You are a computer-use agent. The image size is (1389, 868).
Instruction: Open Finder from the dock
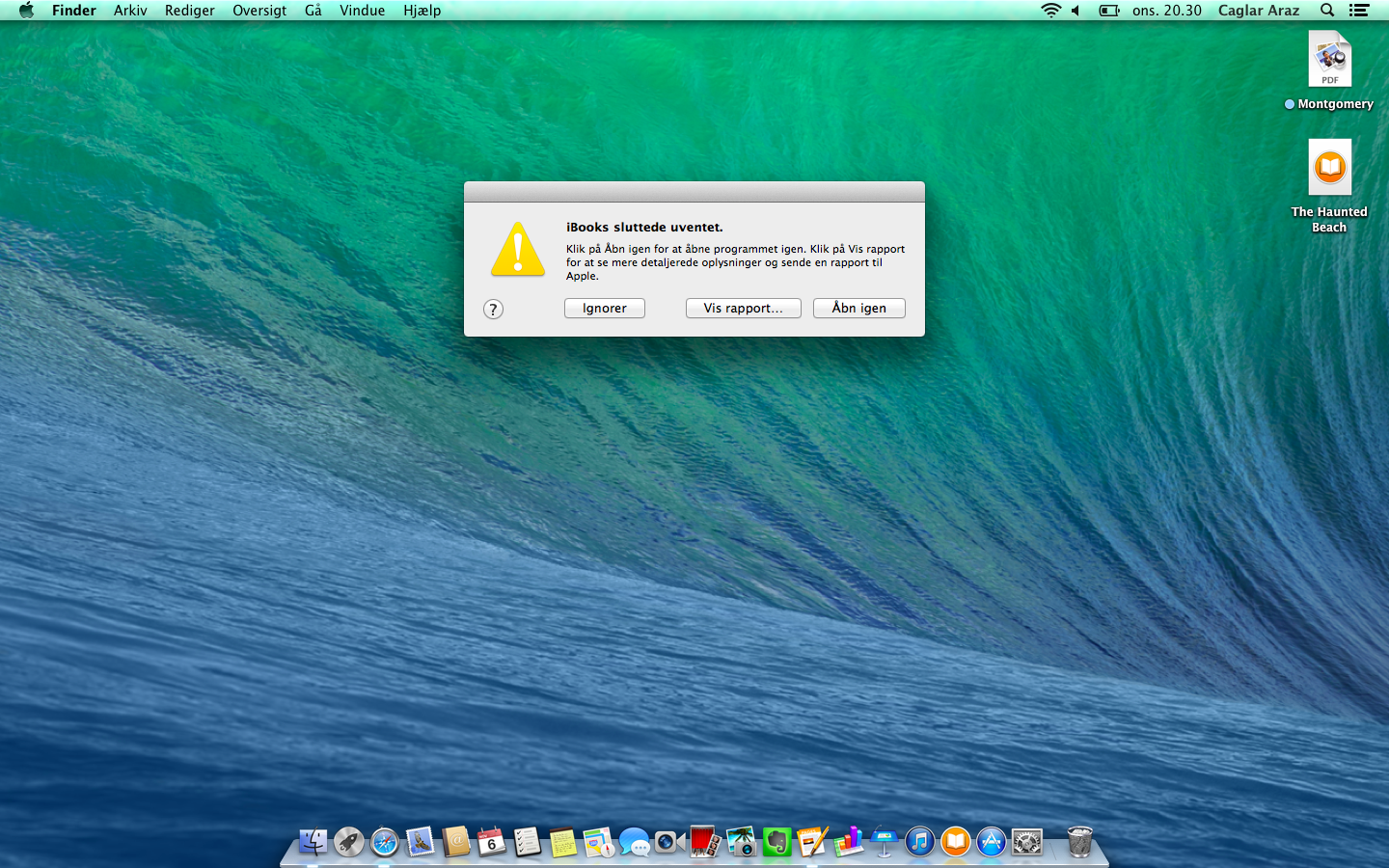coord(313,842)
